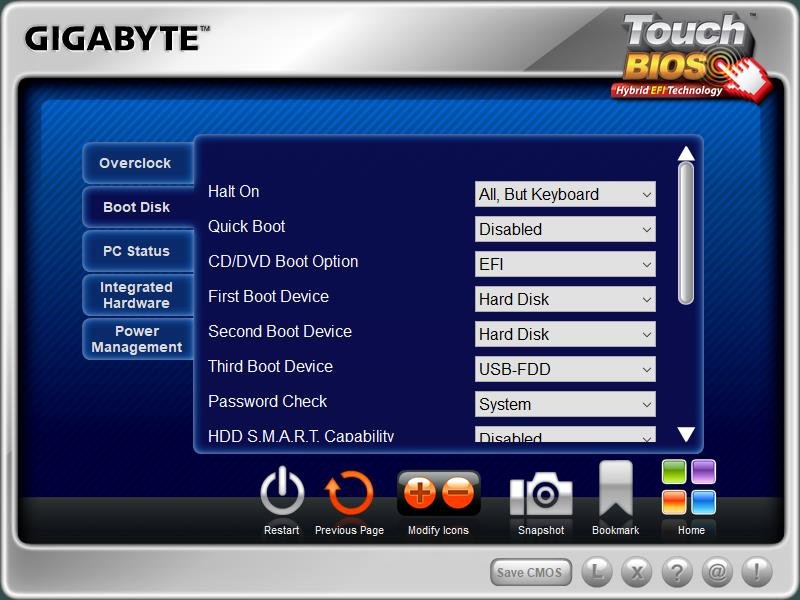Open the PC Status tab
The image size is (800, 600).
(138, 251)
